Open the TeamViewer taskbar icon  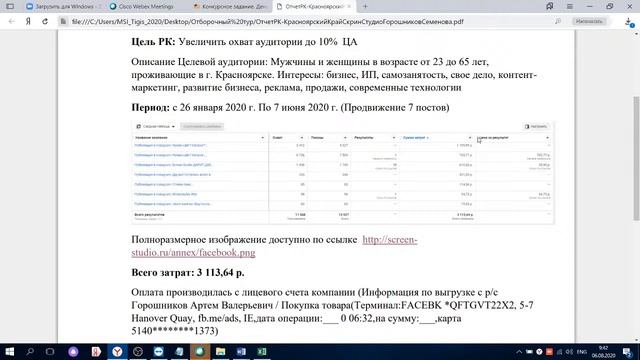pos(158,352)
